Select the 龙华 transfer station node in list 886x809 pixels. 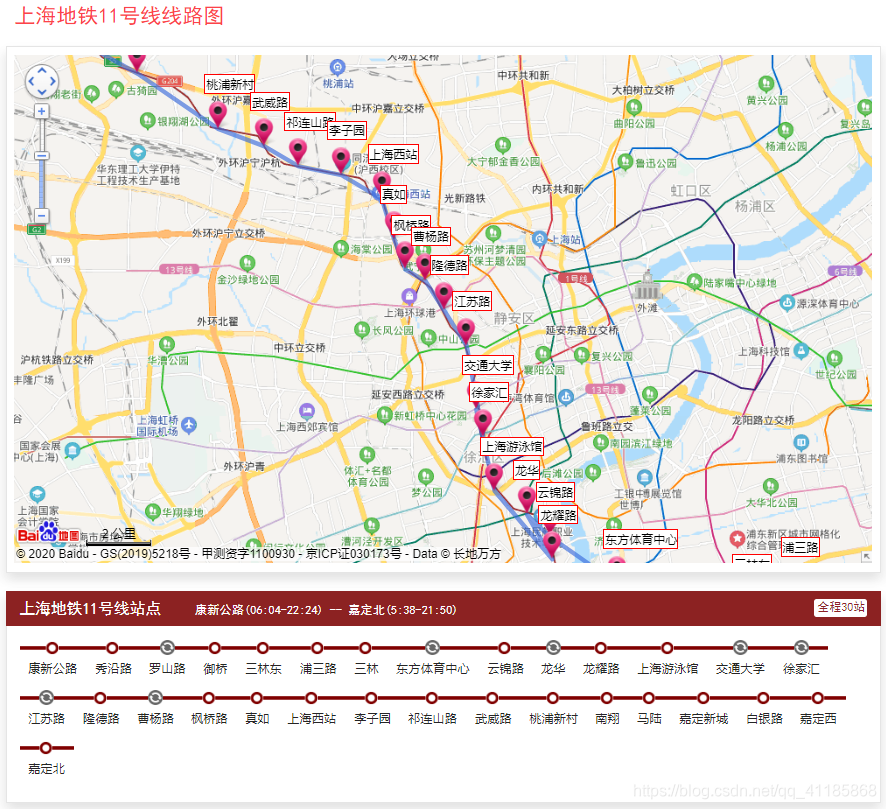(553, 647)
